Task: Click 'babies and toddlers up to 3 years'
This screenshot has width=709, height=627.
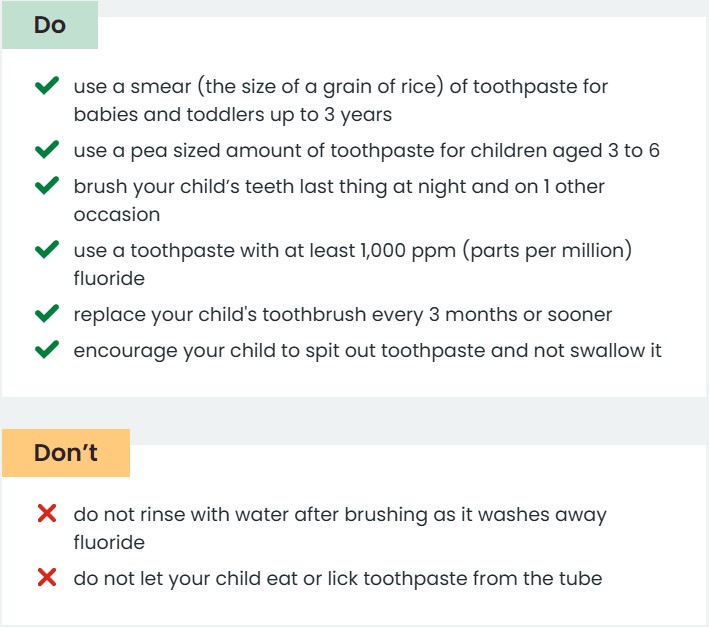Action: coord(233,115)
